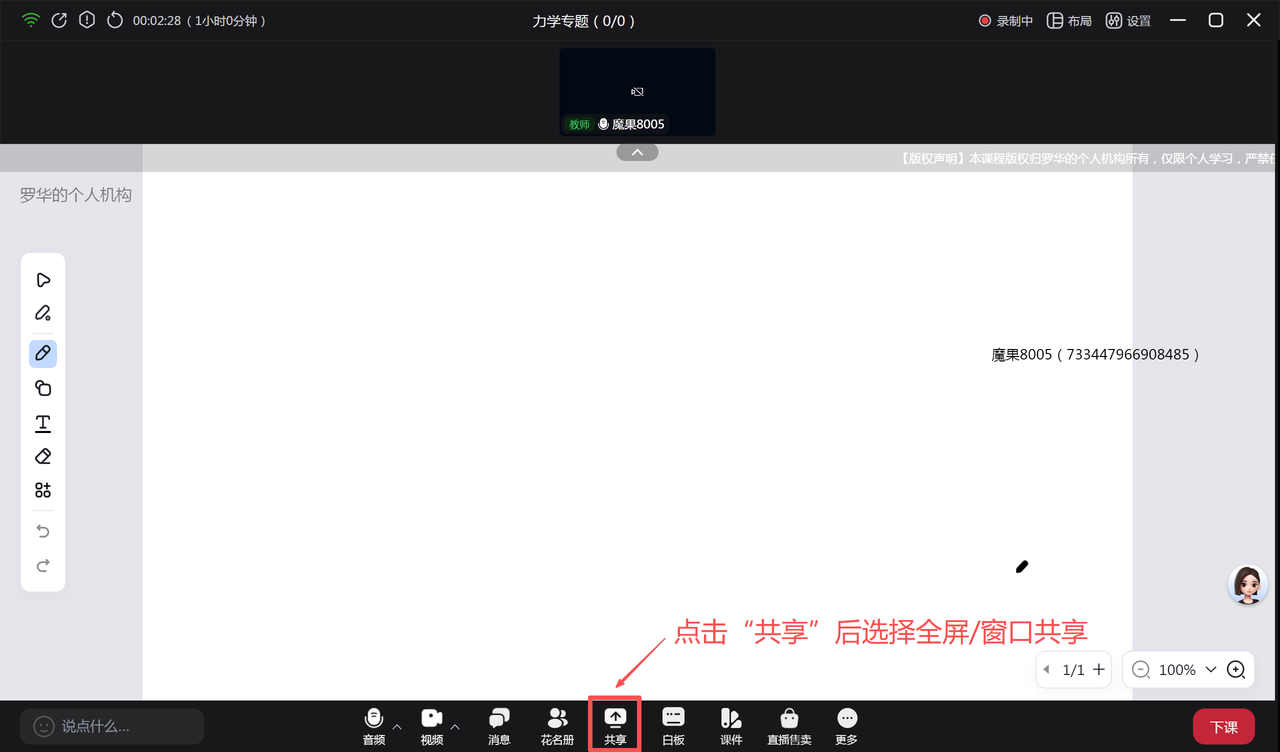
Task: Undo the last whiteboard stroke
Action: (43, 531)
